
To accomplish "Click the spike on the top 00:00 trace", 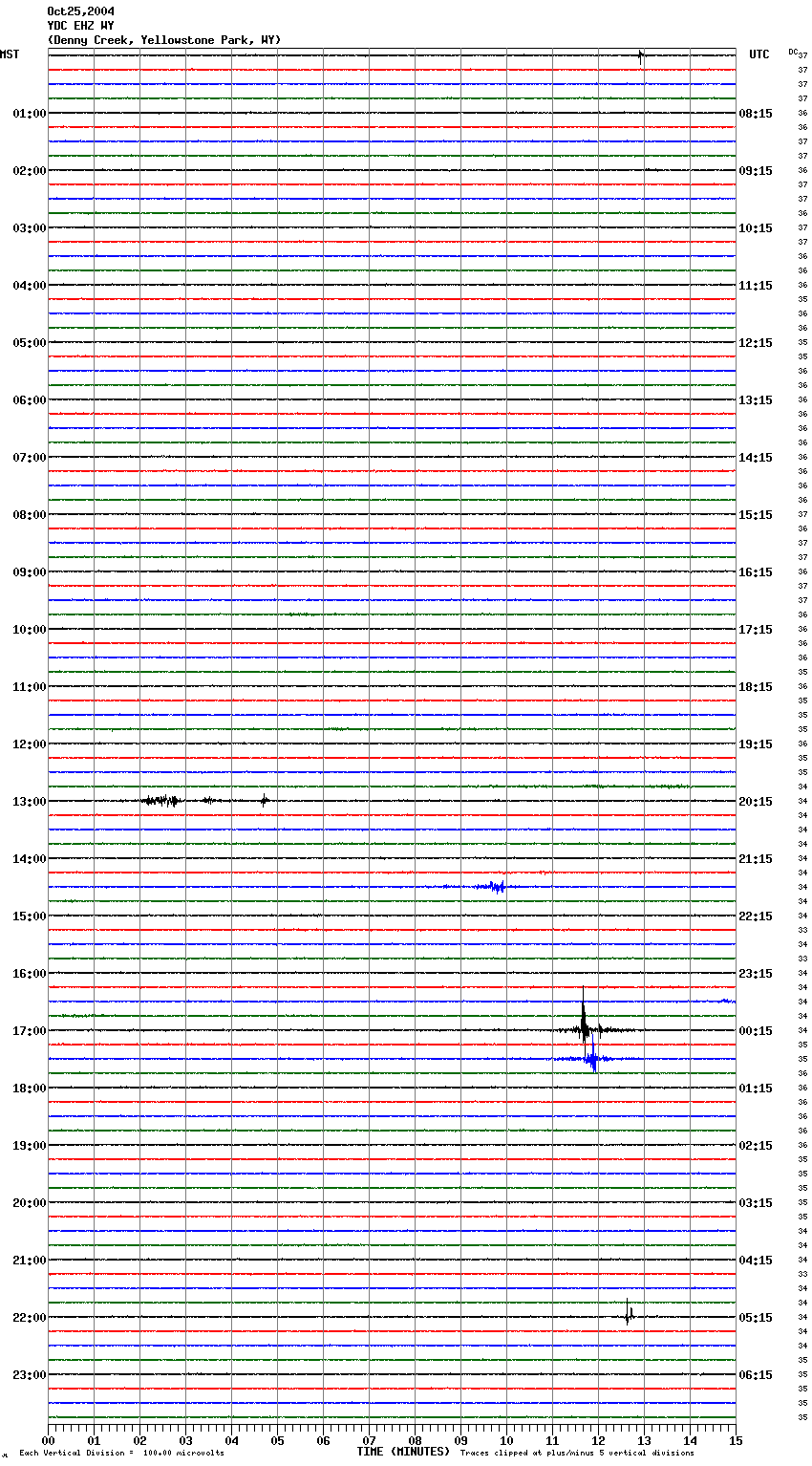I will pos(640,55).
